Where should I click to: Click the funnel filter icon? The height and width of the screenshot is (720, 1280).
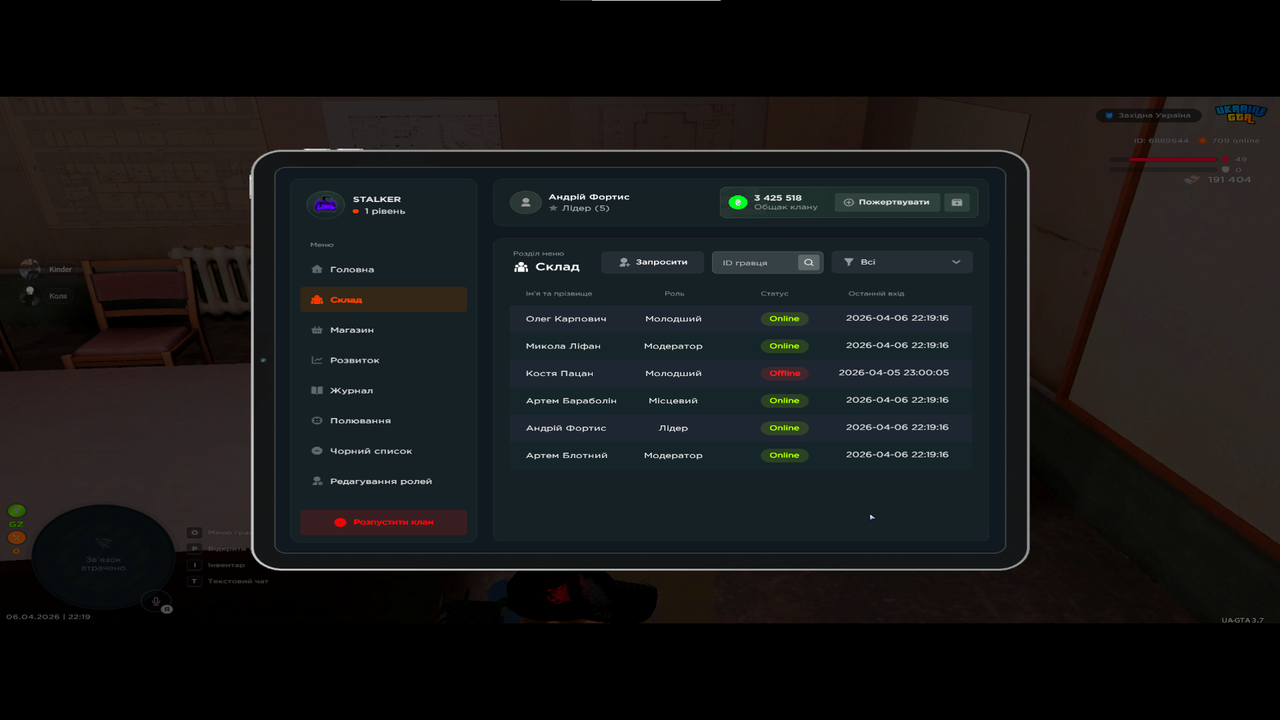coord(849,262)
